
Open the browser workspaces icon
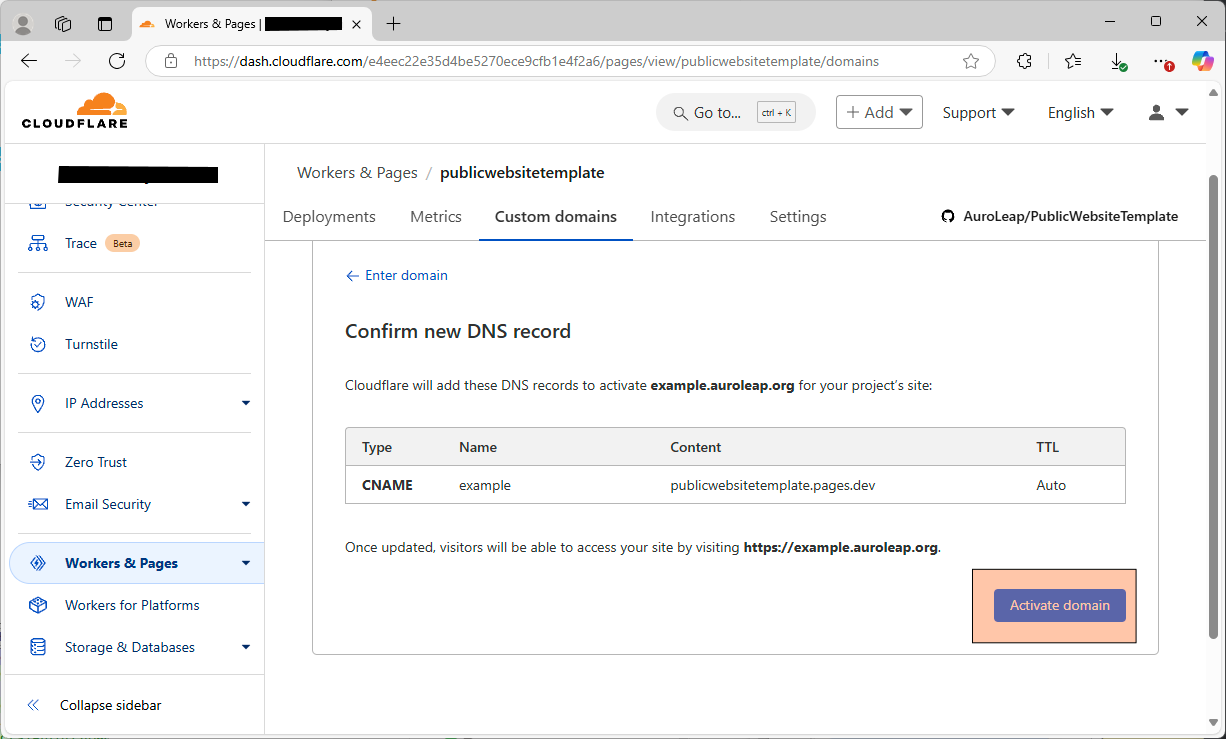click(63, 24)
